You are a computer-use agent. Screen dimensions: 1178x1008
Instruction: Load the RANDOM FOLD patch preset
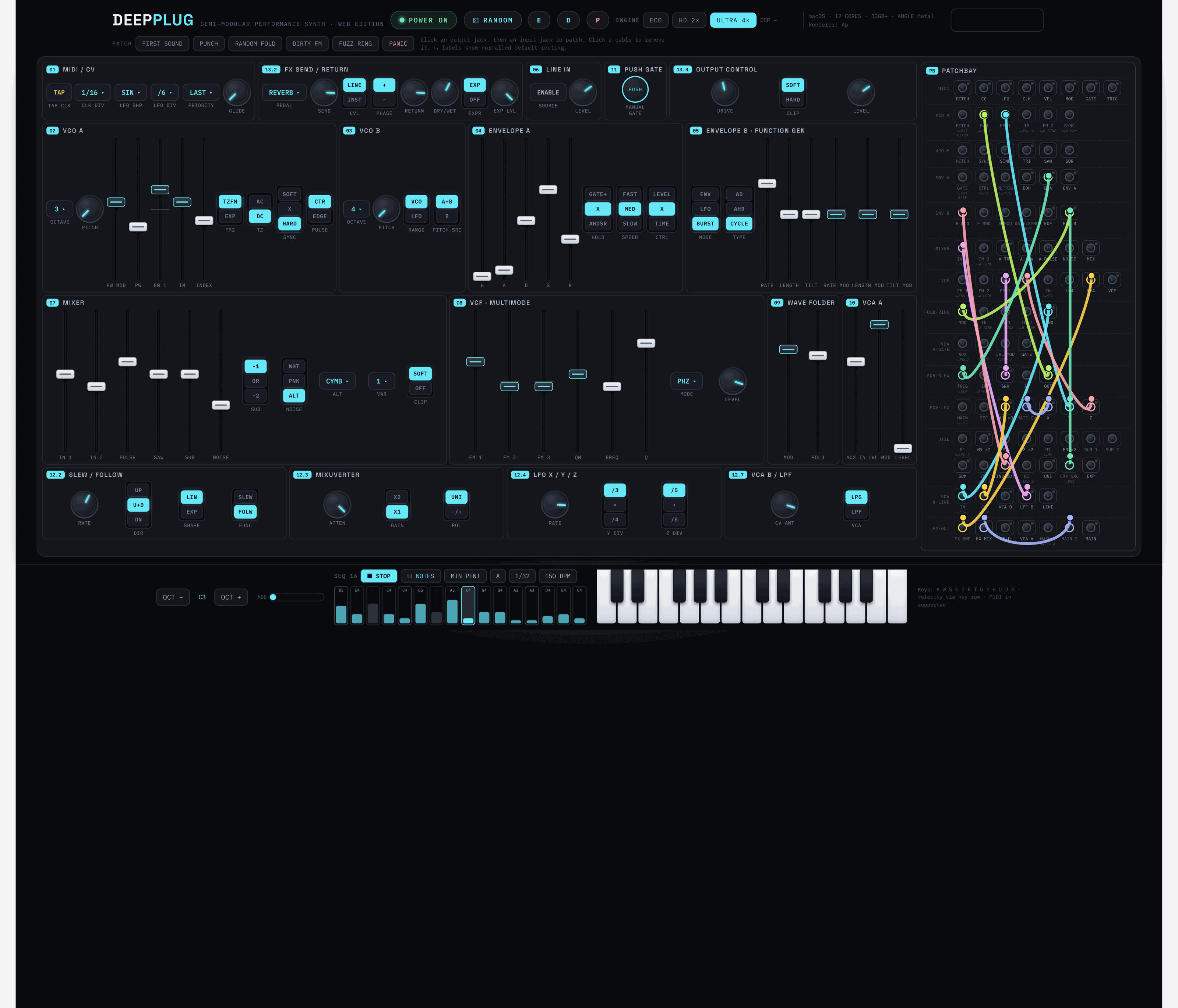tap(255, 44)
